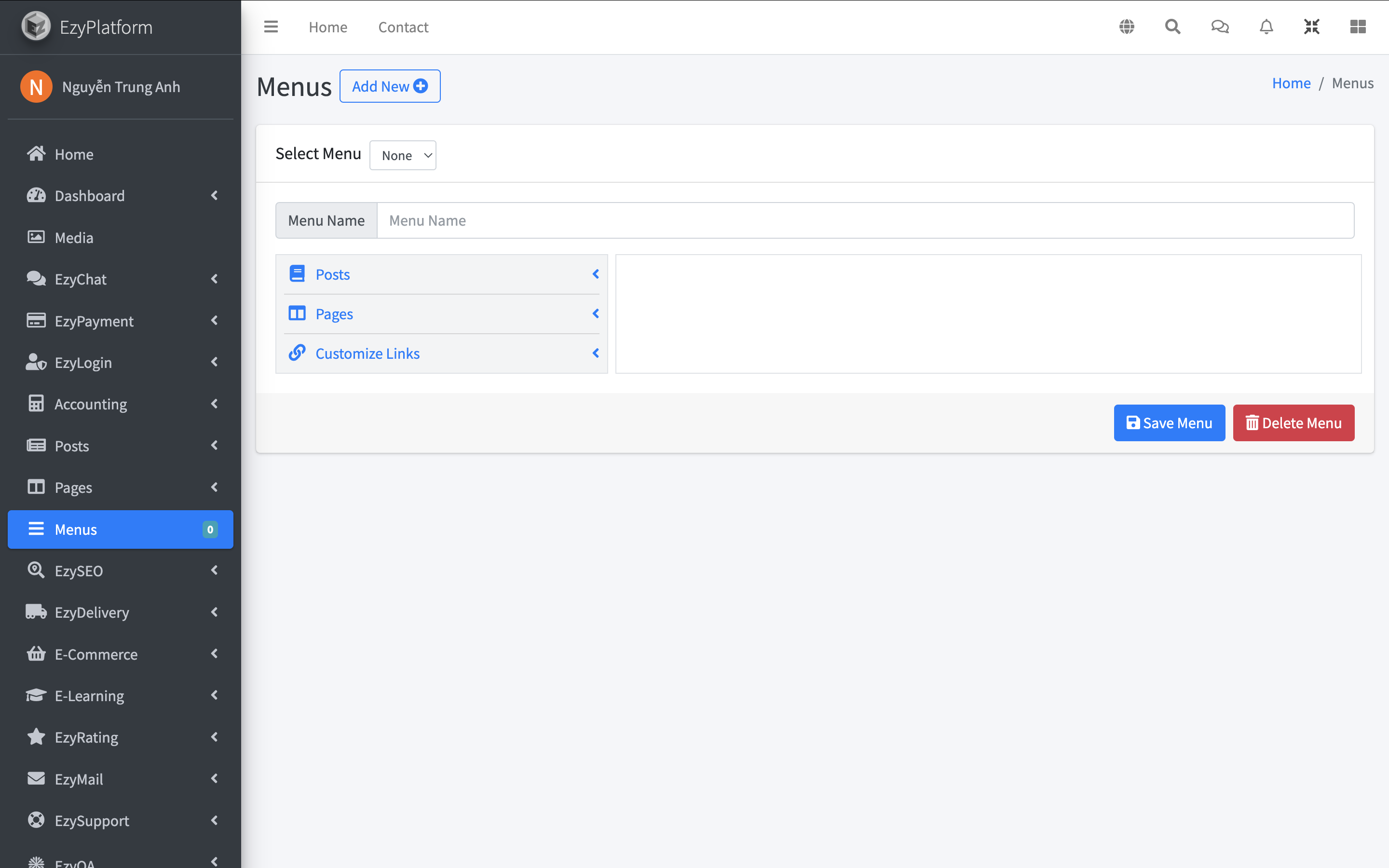
Task: Click the EzyPayment credit card icon
Action: pyautogui.click(x=36, y=320)
